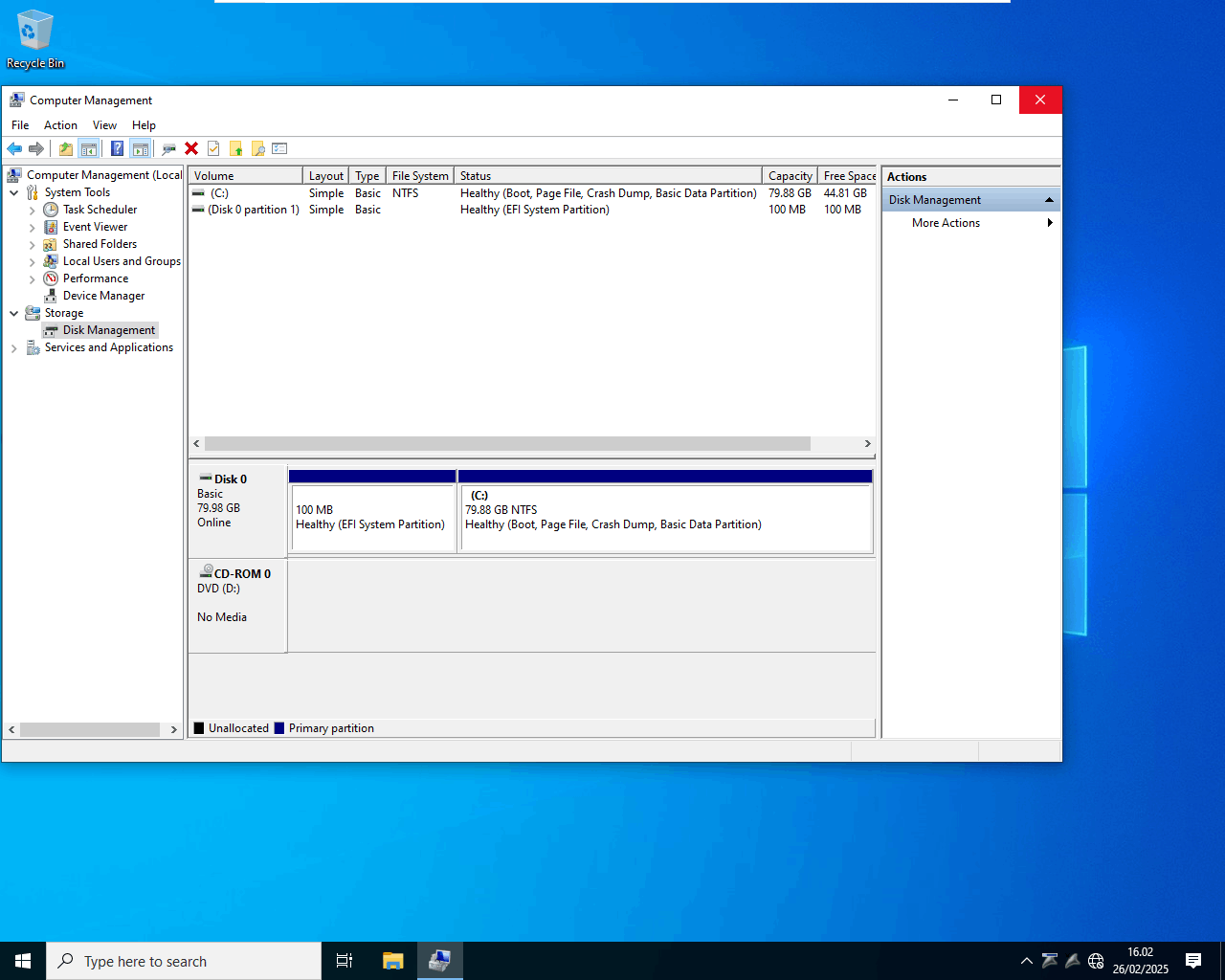Toggle the Show/Hide Console Tree icon
Screen dimensions: 1225x980
coord(88,148)
